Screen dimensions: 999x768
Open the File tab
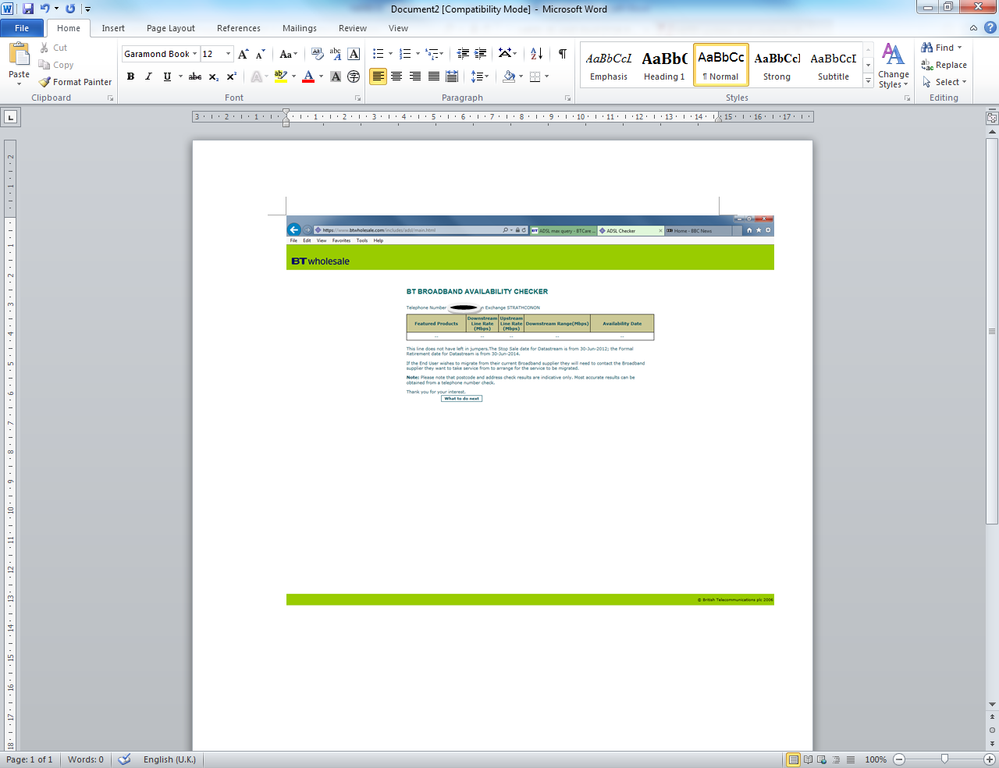(22, 28)
